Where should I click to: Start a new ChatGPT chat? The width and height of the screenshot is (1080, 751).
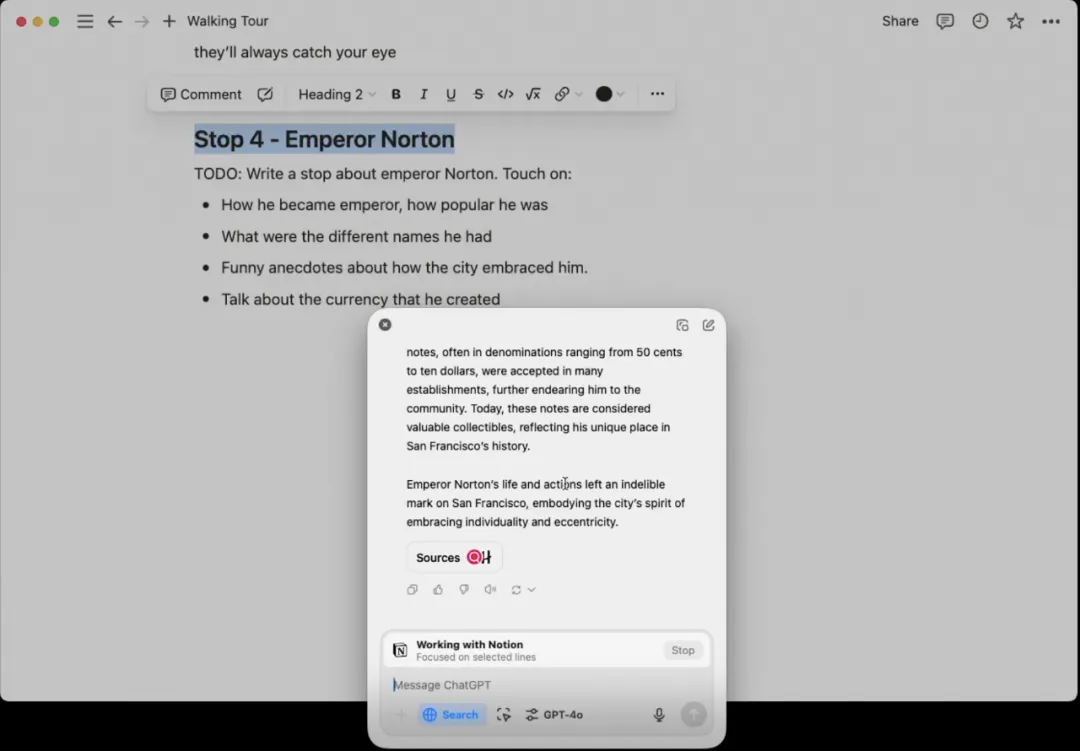[x=708, y=325]
